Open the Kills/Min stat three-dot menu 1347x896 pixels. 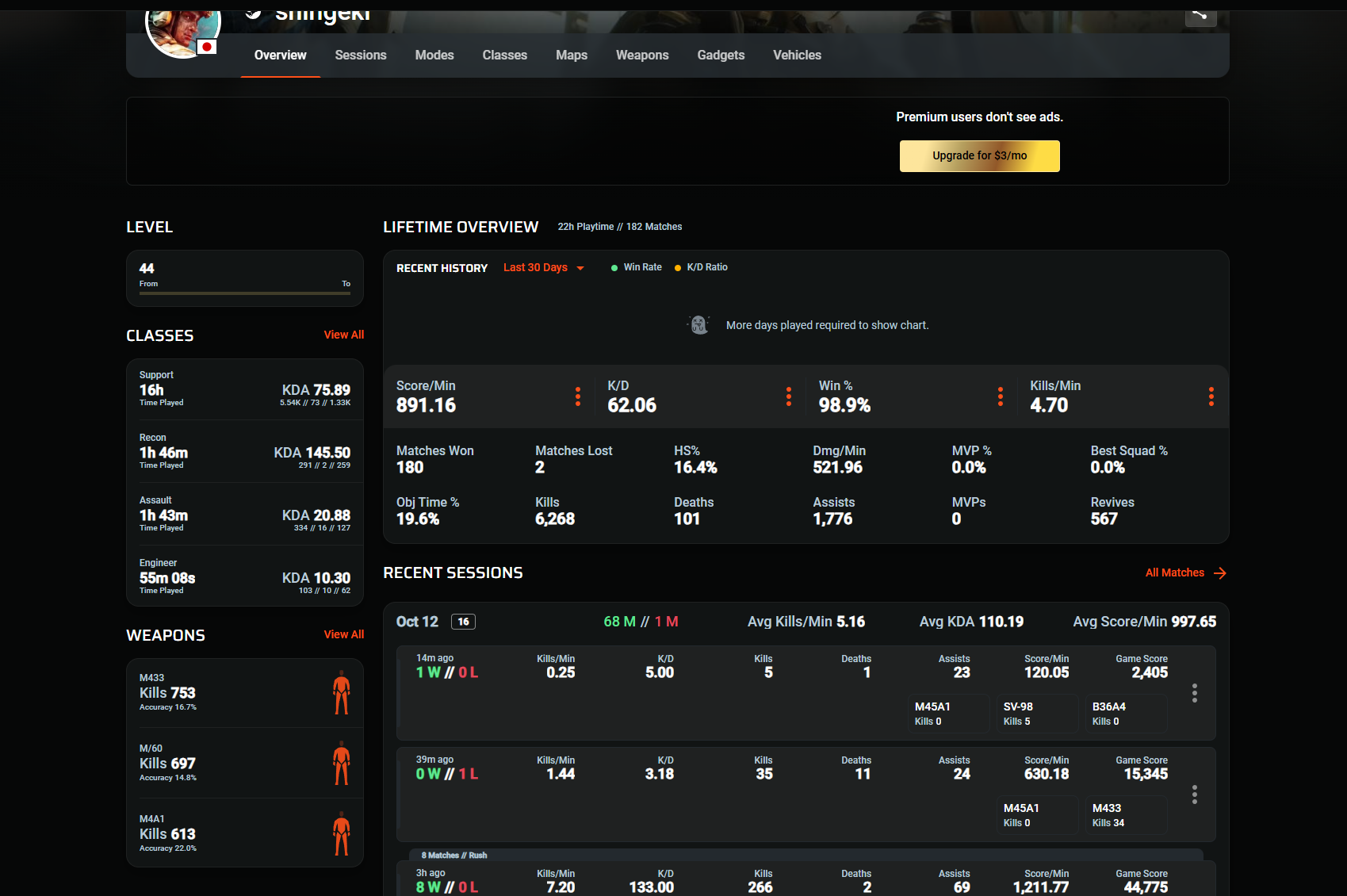pyautogui.click(x=1211, y=396)
